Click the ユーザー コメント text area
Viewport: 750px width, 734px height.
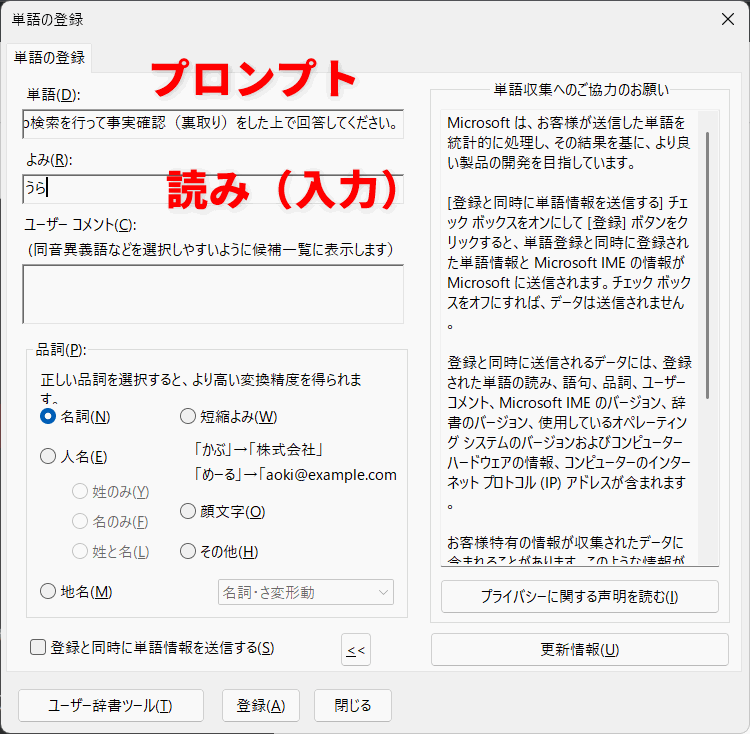tap(213, 294)
